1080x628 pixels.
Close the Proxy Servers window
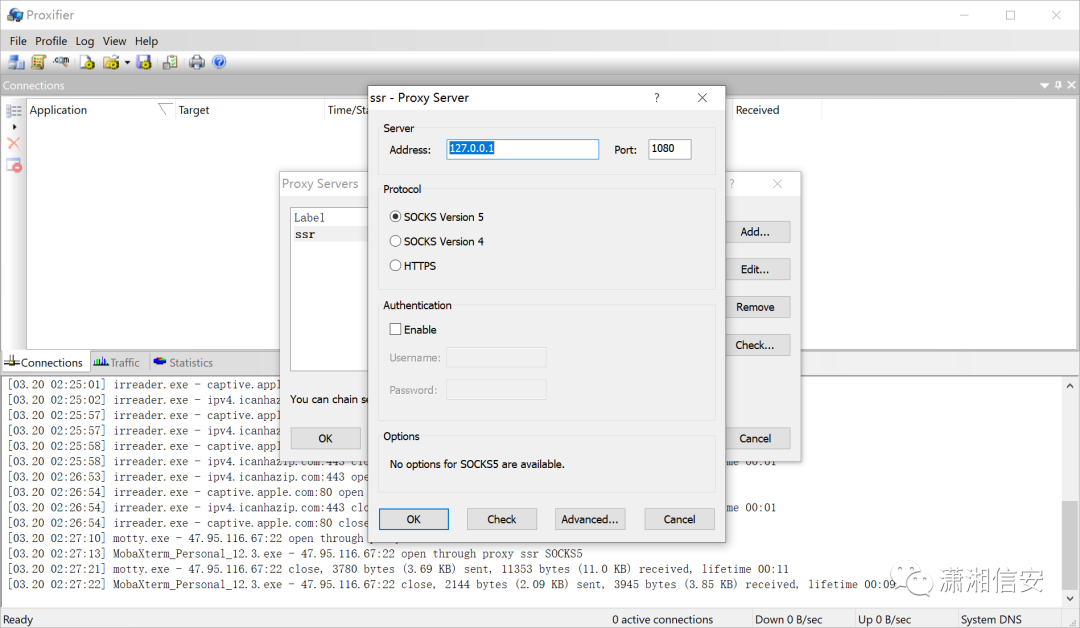pyautogui.click(x=777, y=184)
